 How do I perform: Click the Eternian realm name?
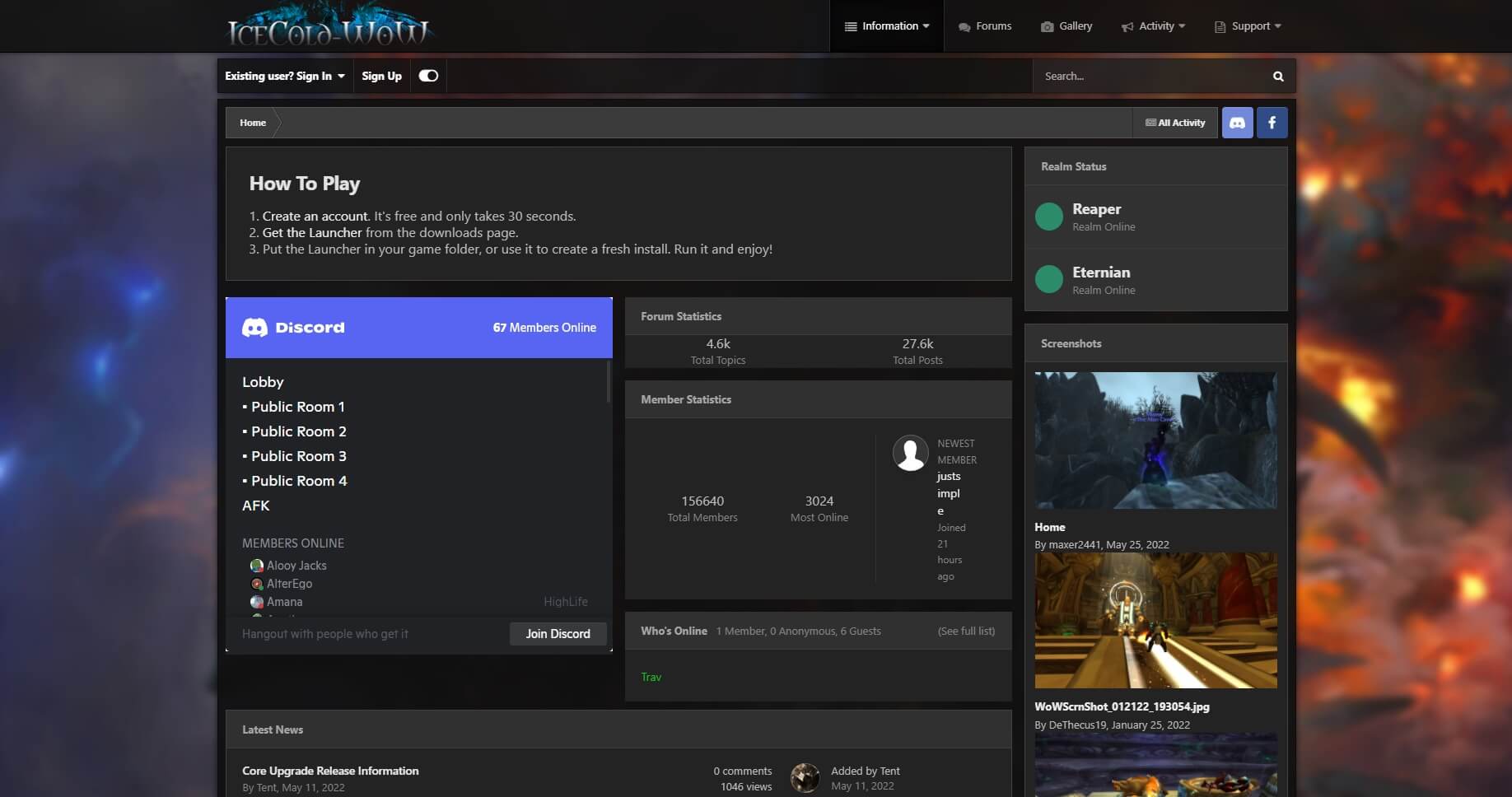[x=1101, y=273]
